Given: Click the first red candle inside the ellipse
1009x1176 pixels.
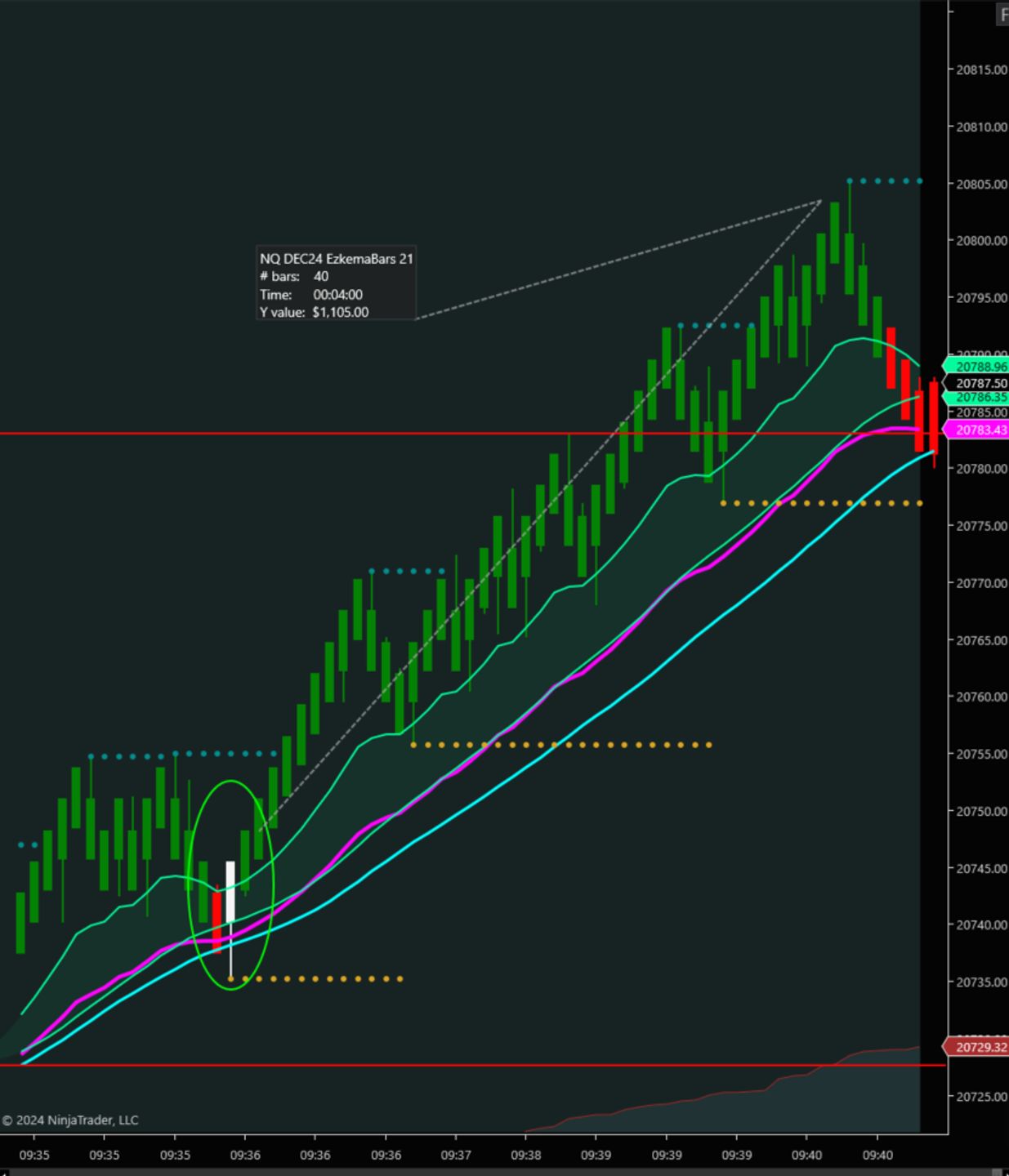Looking at the screenshot, I should coord(217,920).
